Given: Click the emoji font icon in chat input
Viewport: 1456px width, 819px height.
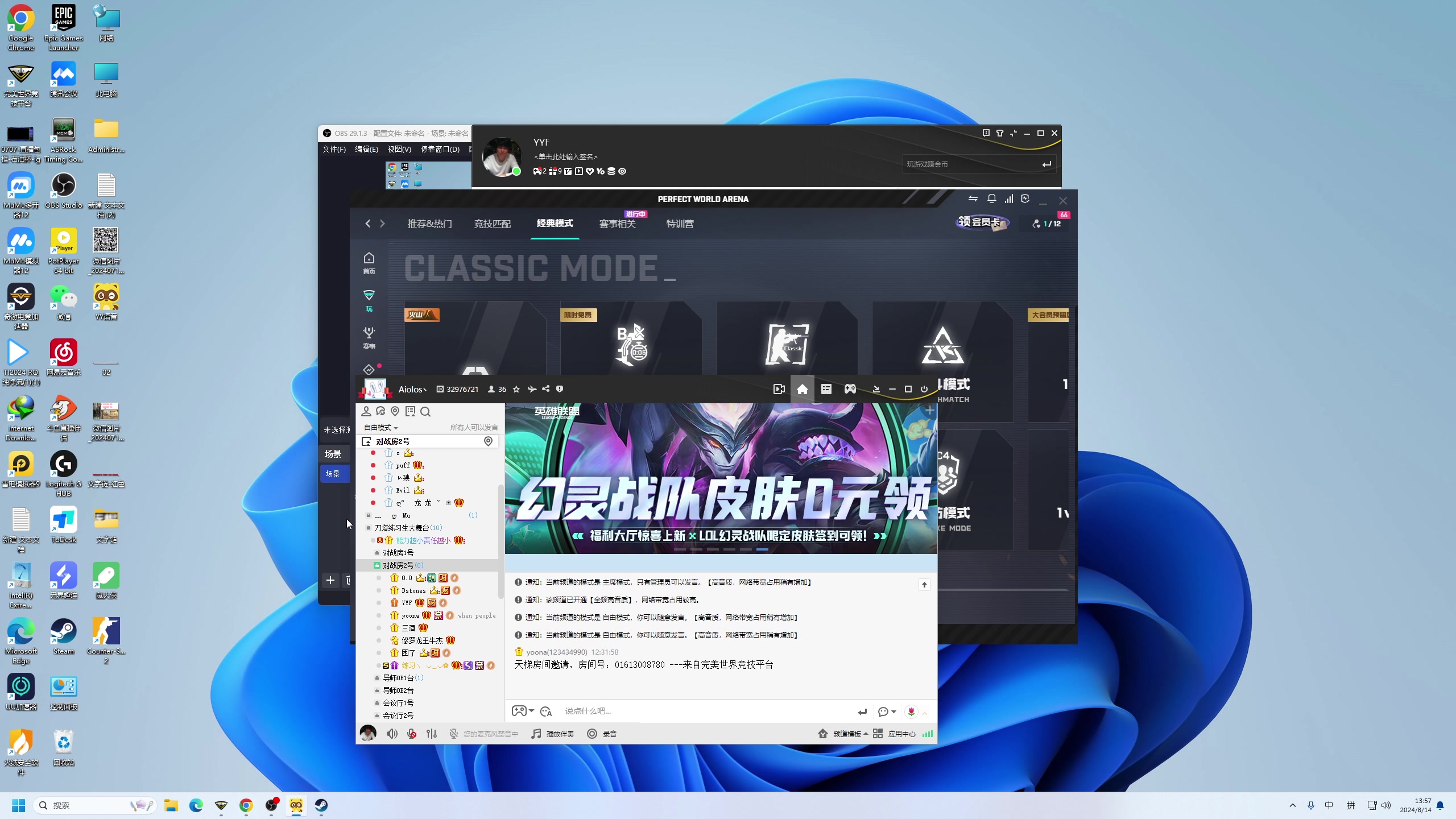Looking at the screenshot, I should [546, 712].
